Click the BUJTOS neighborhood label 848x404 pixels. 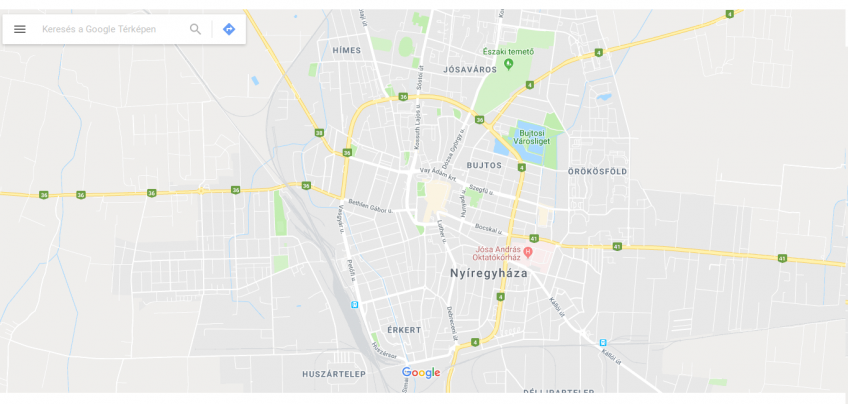484,165
